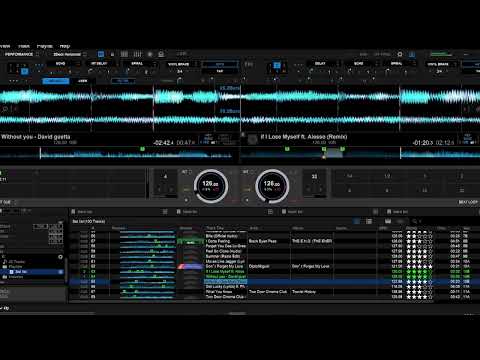Open left FX ECHO effect dropdown
Screen dimensions: 480x360
63,63
